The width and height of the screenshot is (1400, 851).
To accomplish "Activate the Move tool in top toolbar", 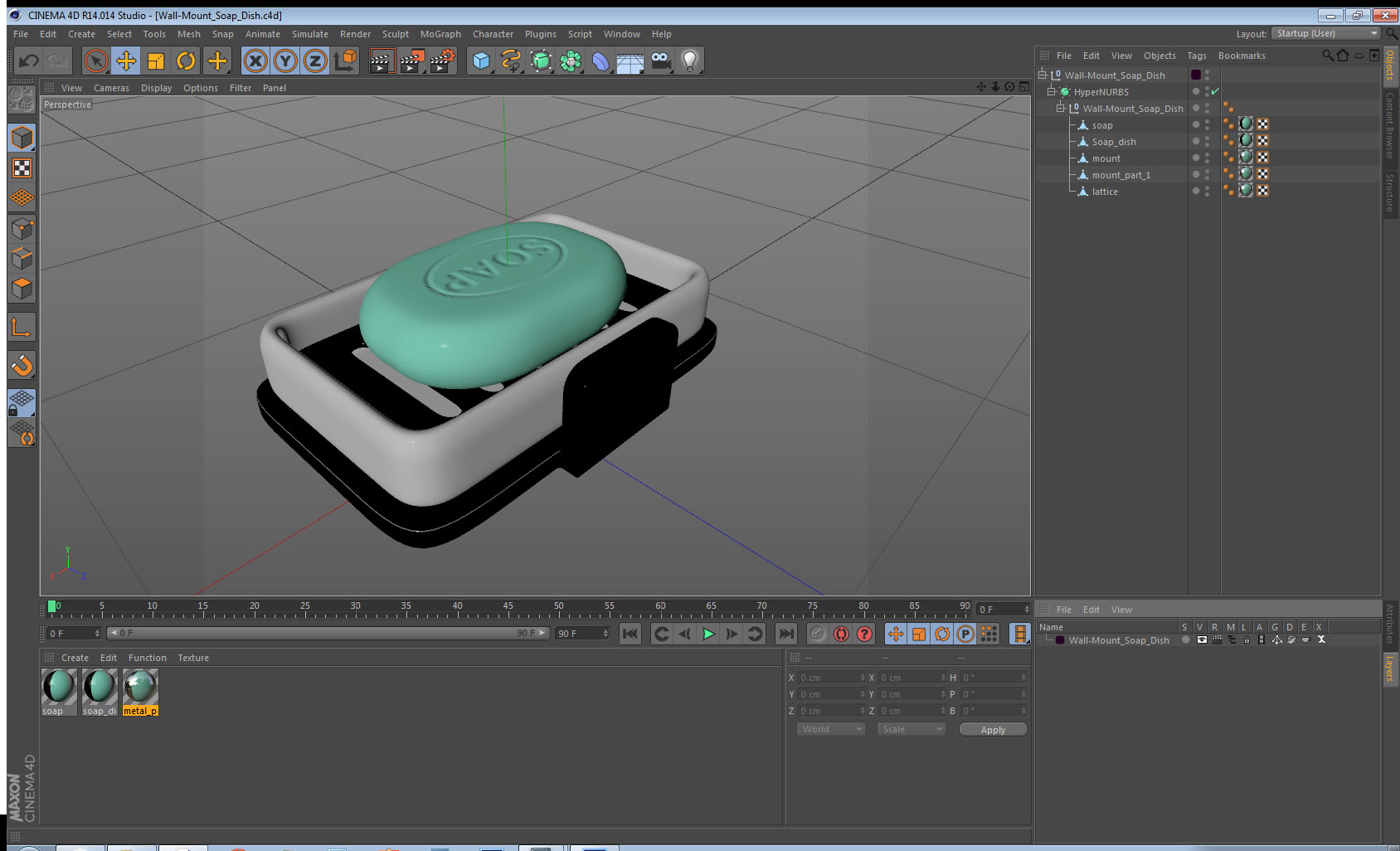I will [x=126, y=61].
